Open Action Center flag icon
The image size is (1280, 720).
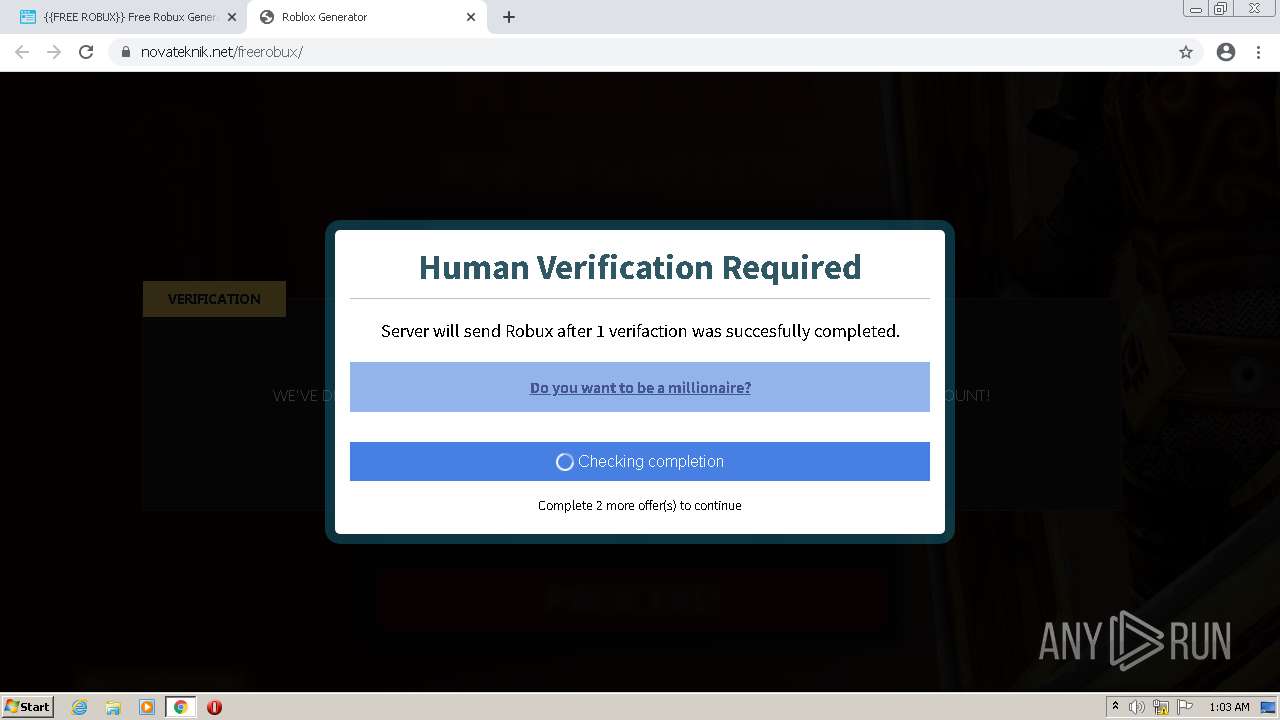[1185, 707]
